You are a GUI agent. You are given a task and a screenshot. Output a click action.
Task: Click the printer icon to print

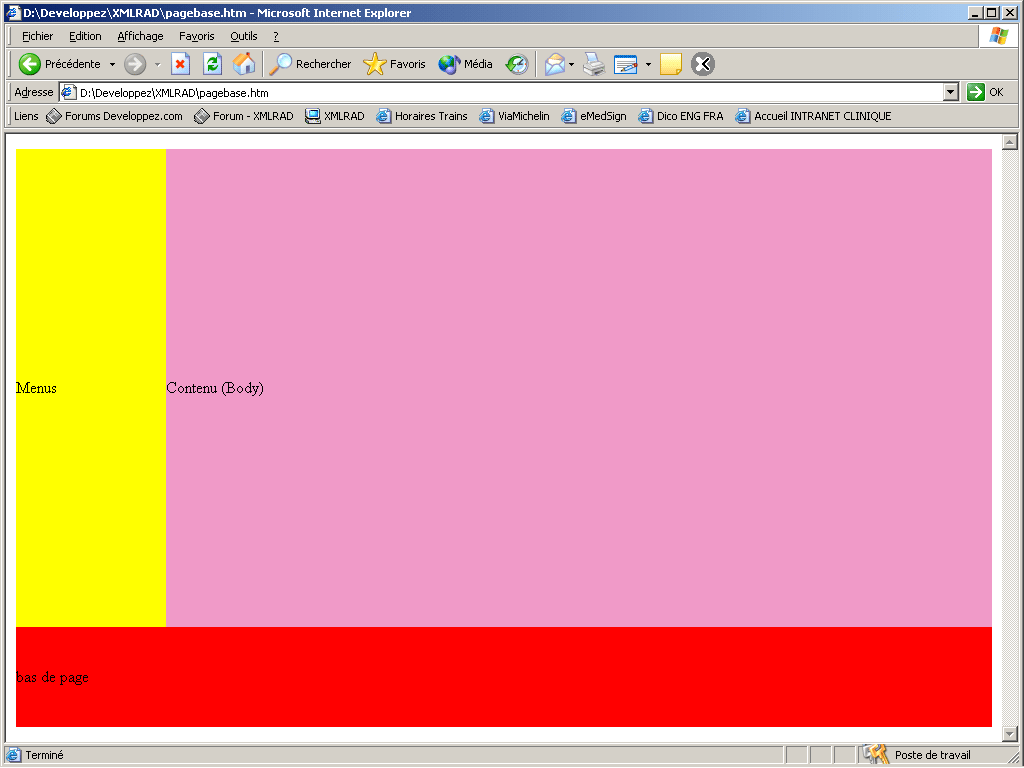point(594,64)
